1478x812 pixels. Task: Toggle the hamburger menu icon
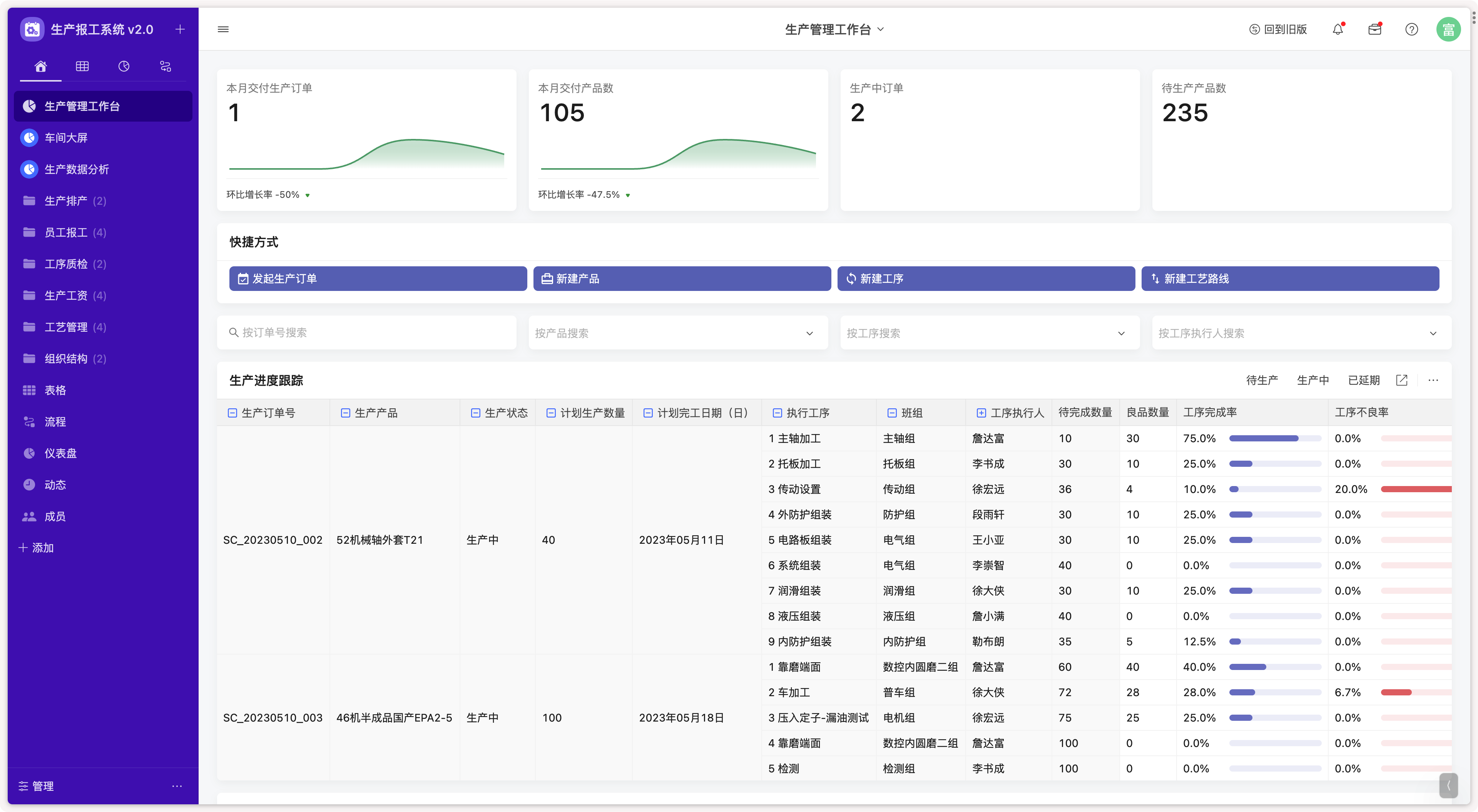(x=223, y=29)
